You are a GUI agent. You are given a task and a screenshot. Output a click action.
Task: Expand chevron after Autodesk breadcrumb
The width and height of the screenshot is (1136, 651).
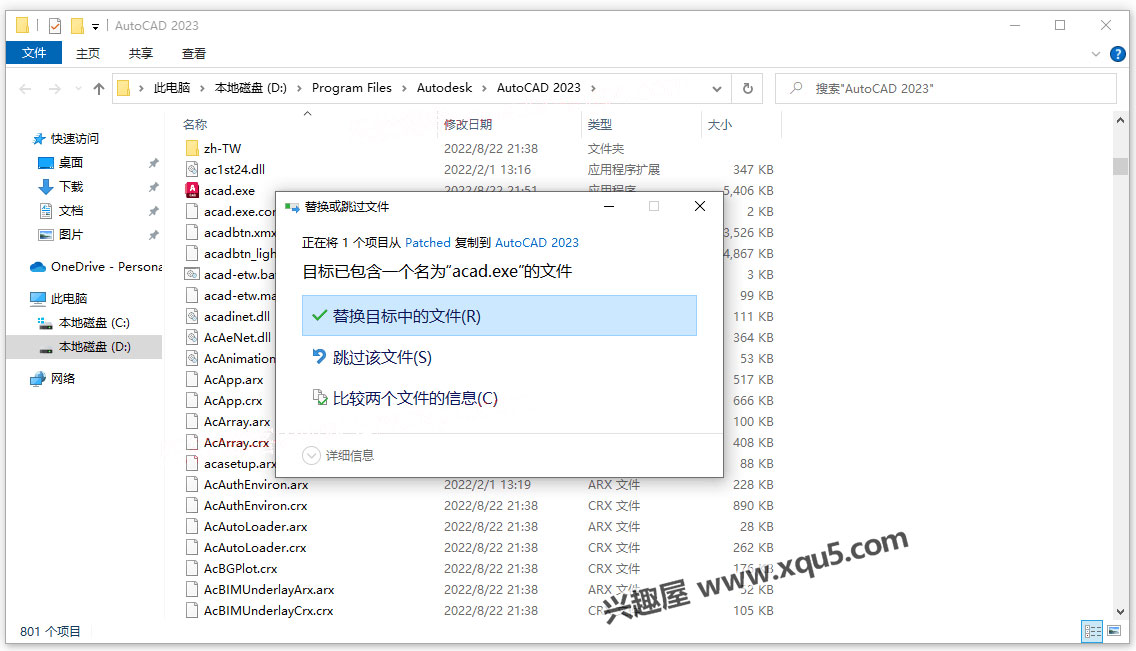485,88
